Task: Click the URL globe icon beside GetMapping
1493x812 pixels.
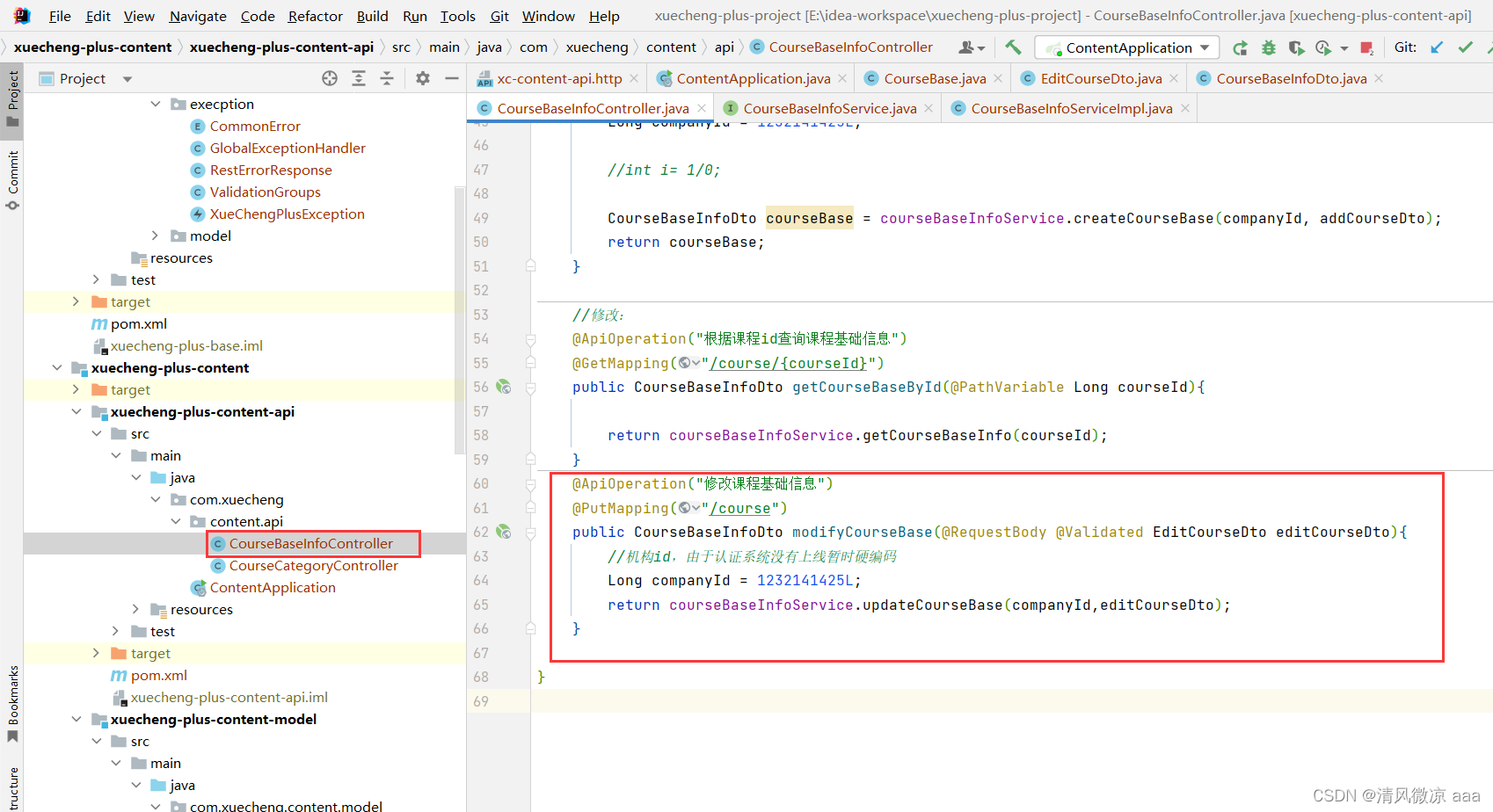Action: (689, 363)
